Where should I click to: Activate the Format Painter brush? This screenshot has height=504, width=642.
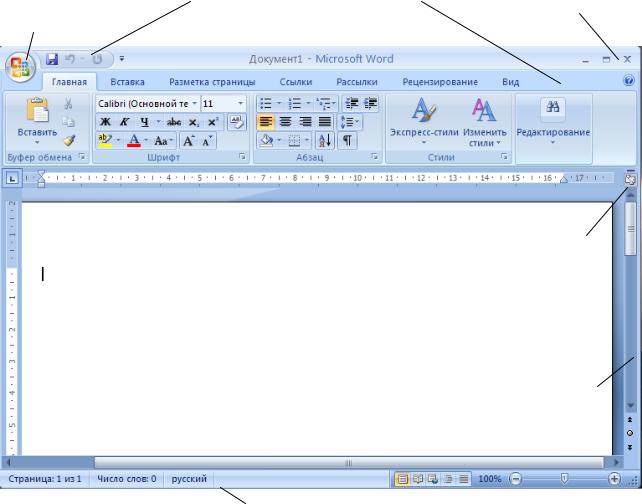pyautogui.click(x=69, y=140)
